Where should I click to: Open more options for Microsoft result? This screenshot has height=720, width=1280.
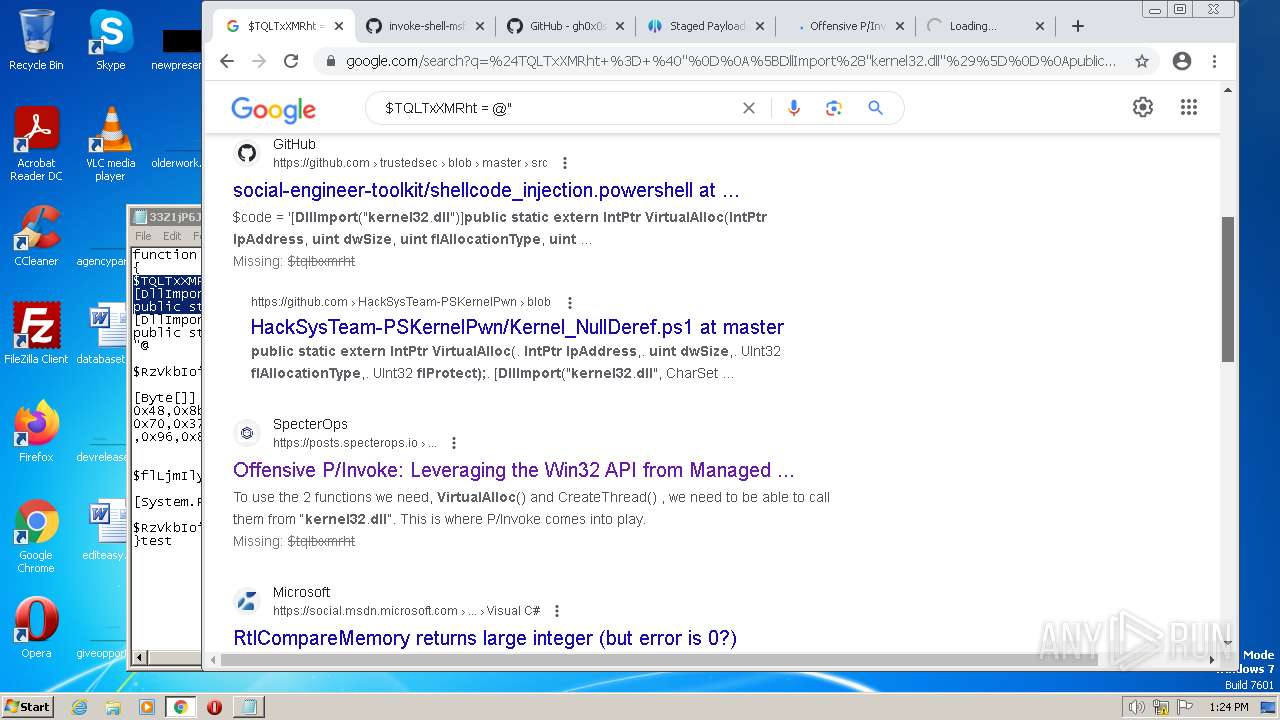[557, 611]
